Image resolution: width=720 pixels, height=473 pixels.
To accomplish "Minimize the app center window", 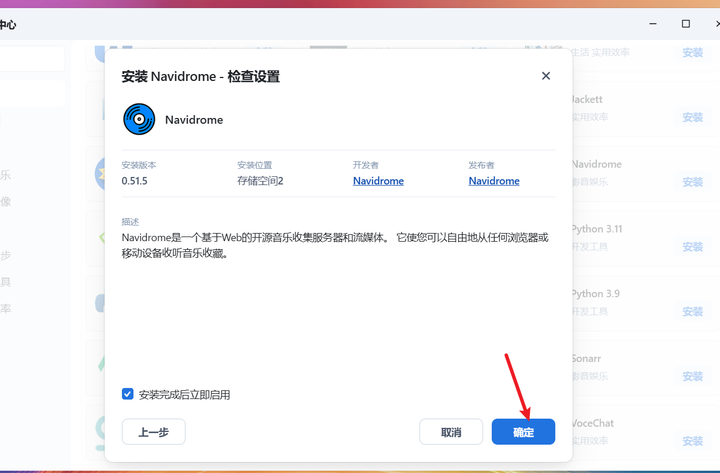I will 652,24.
